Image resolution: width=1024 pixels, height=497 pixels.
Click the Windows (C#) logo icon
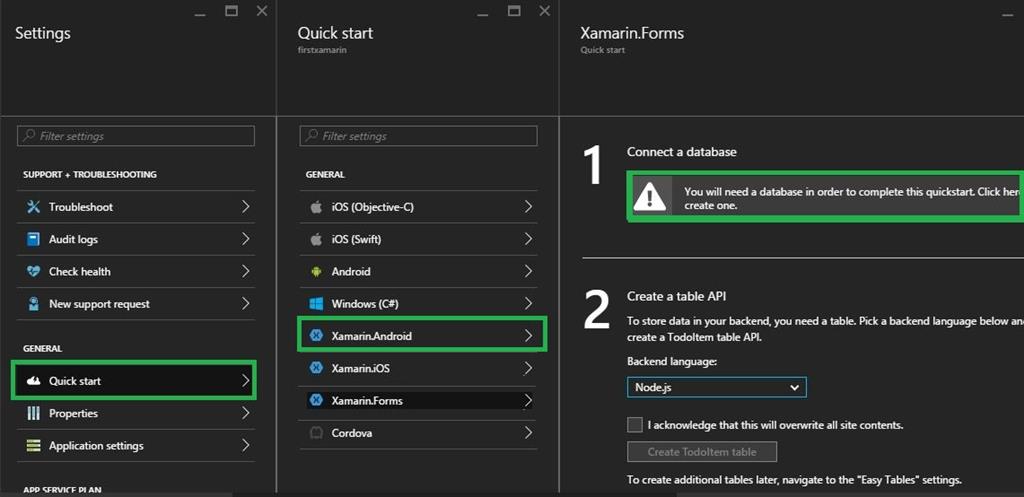[x=316, y=303]
